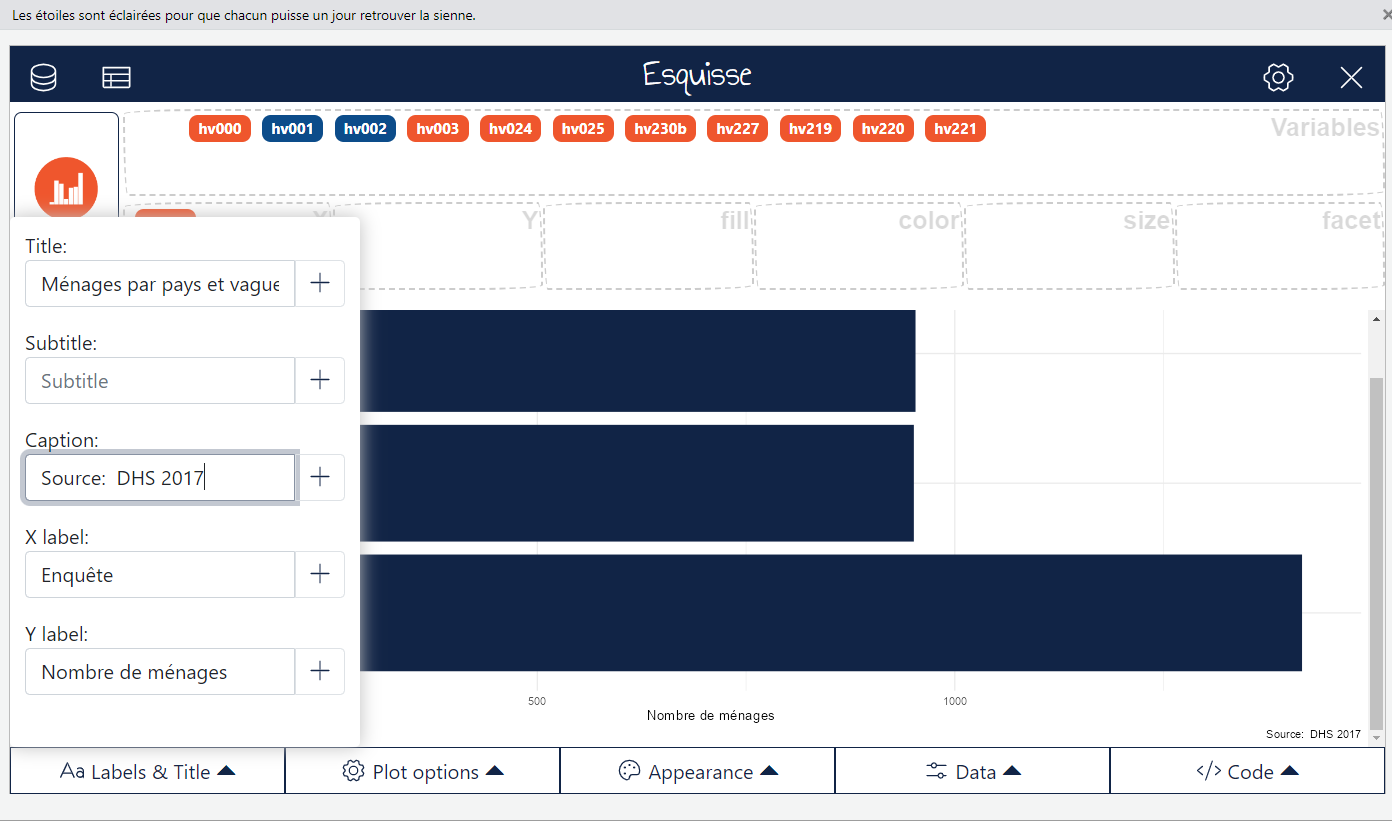Click the Caption input field
This screenshot has height=821, width=1392.
[160, 478]
